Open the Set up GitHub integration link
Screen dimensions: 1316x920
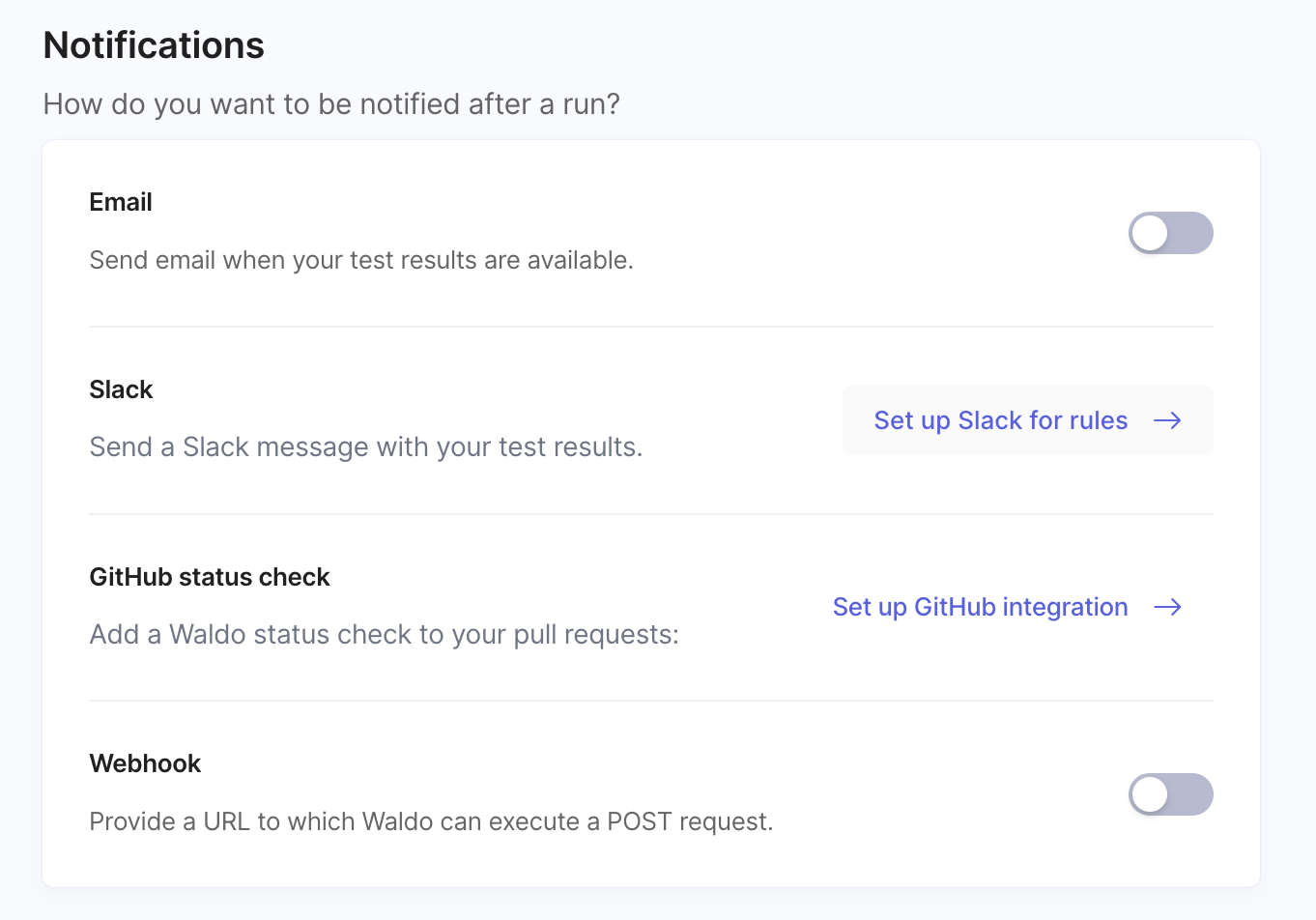pos(980,607)
